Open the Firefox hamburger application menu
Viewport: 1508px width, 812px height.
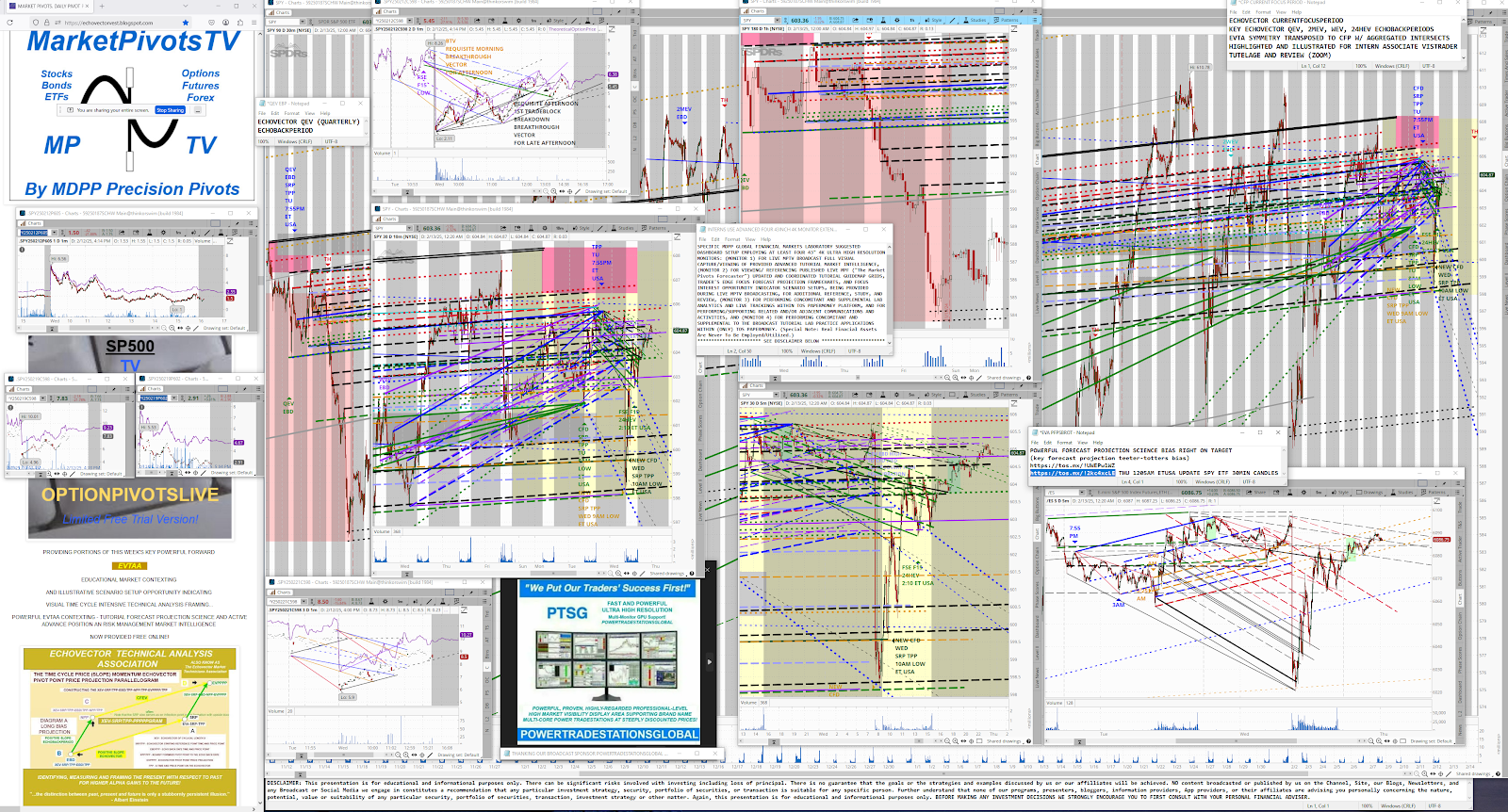pyautogui.click(x=254, y=23)
